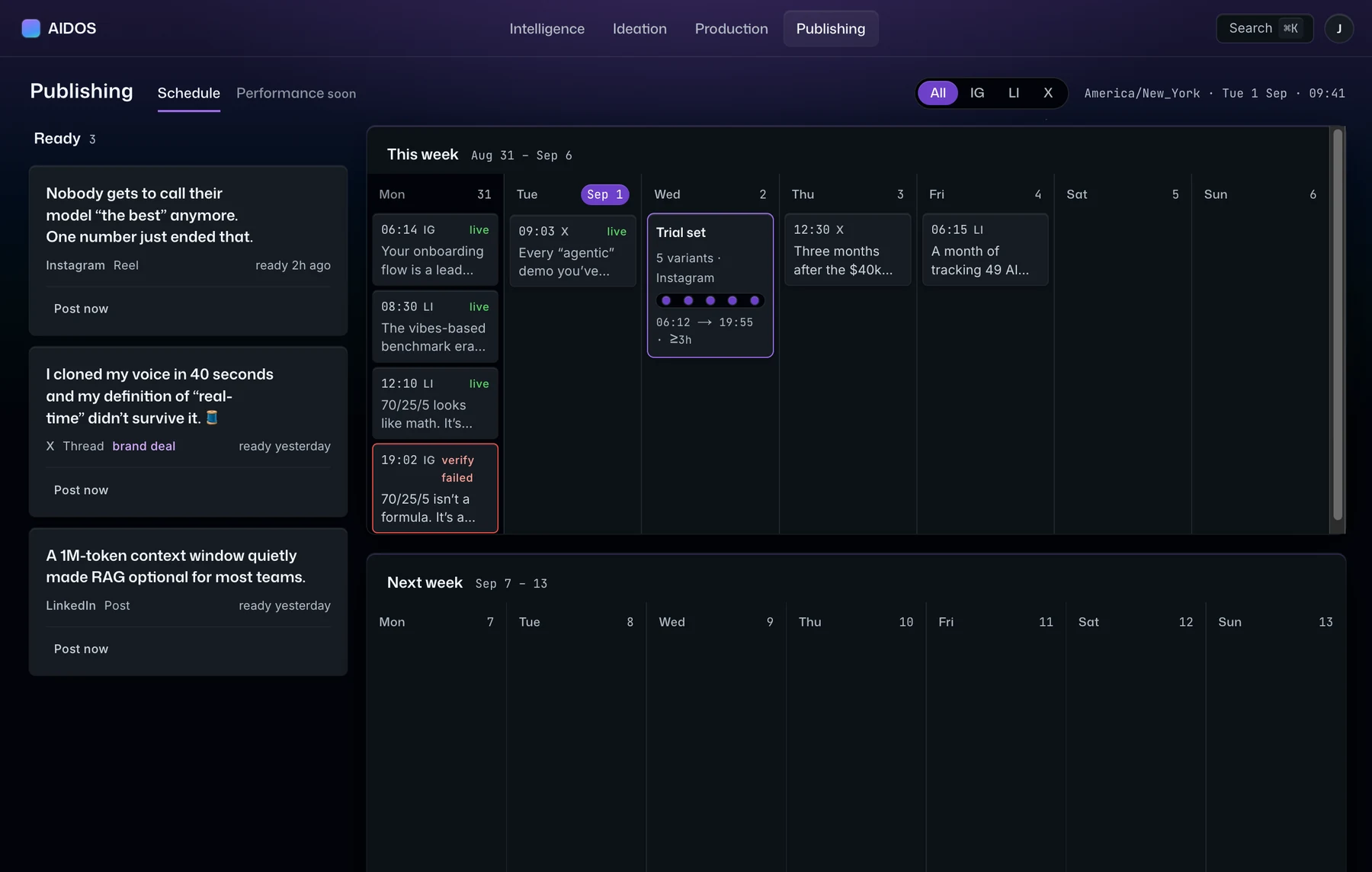Viewport: 1372px width, 872px height.
Task: Click the Ready 3 heading
Action: pos(65,139)
